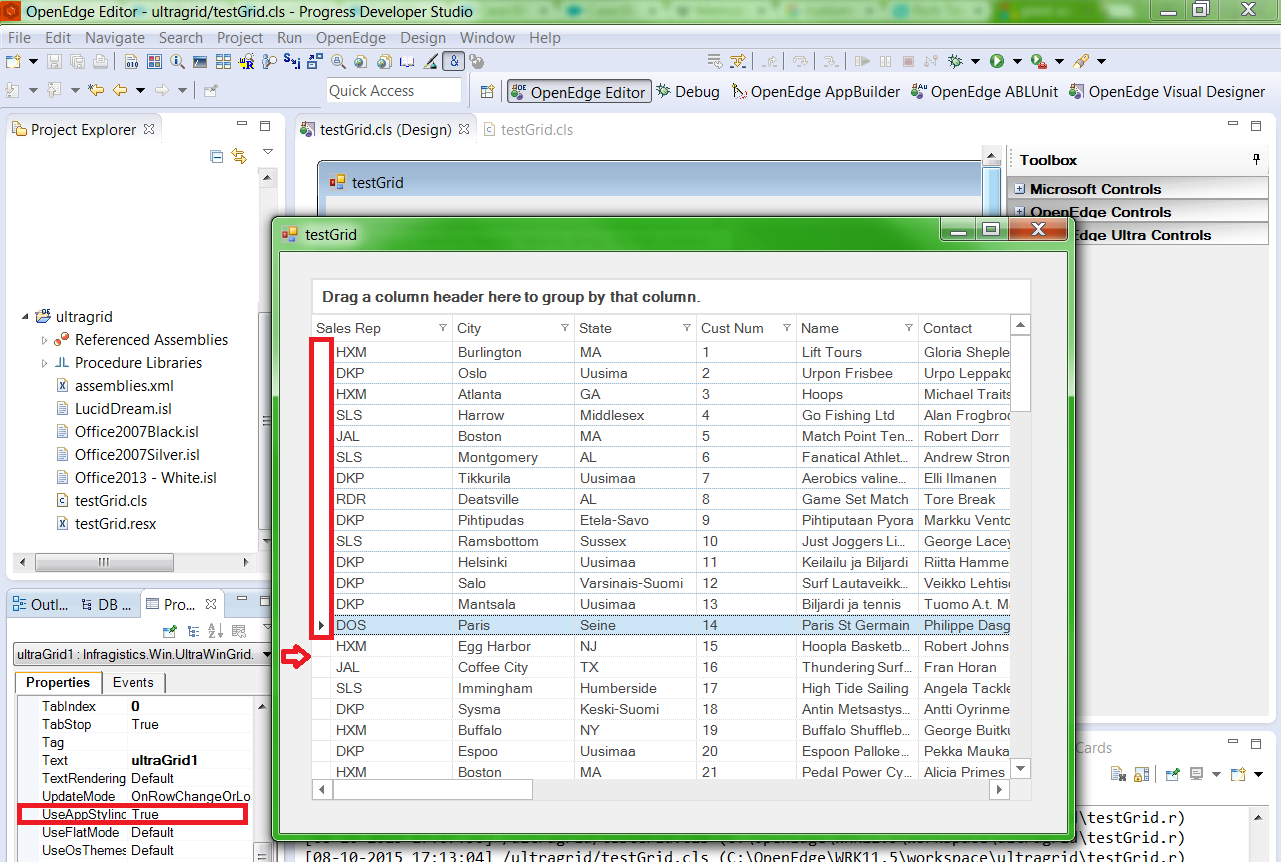Open the OpenEdge menu
This screenshot has height=862, width=1281.
351,38
